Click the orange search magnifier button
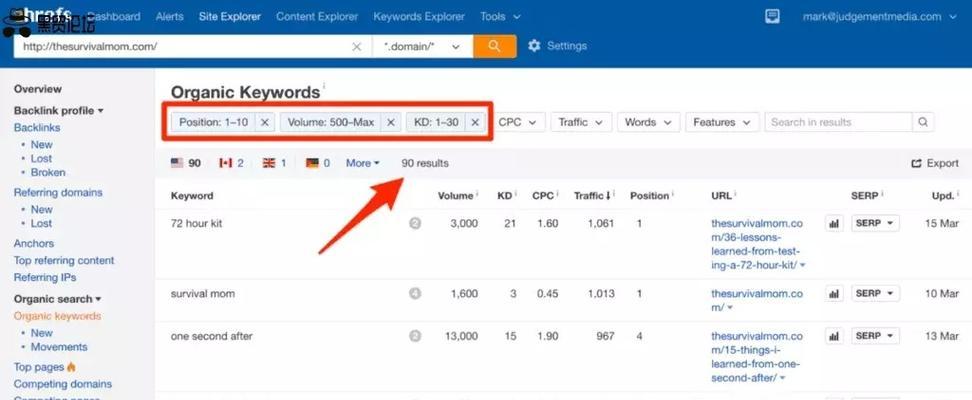Image resolution: width=972 pixels, height=400 pixels. click(494, 47)
